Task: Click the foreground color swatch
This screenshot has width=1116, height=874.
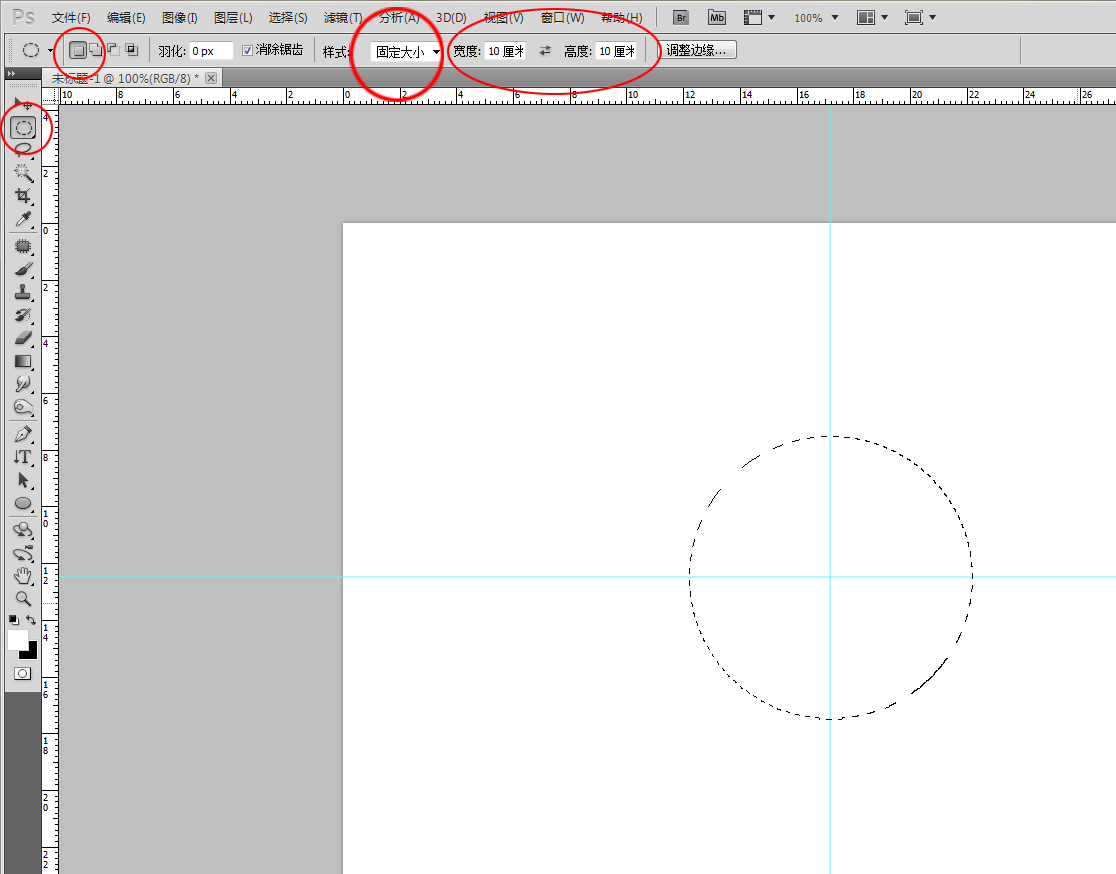Action: coord(16,638)
